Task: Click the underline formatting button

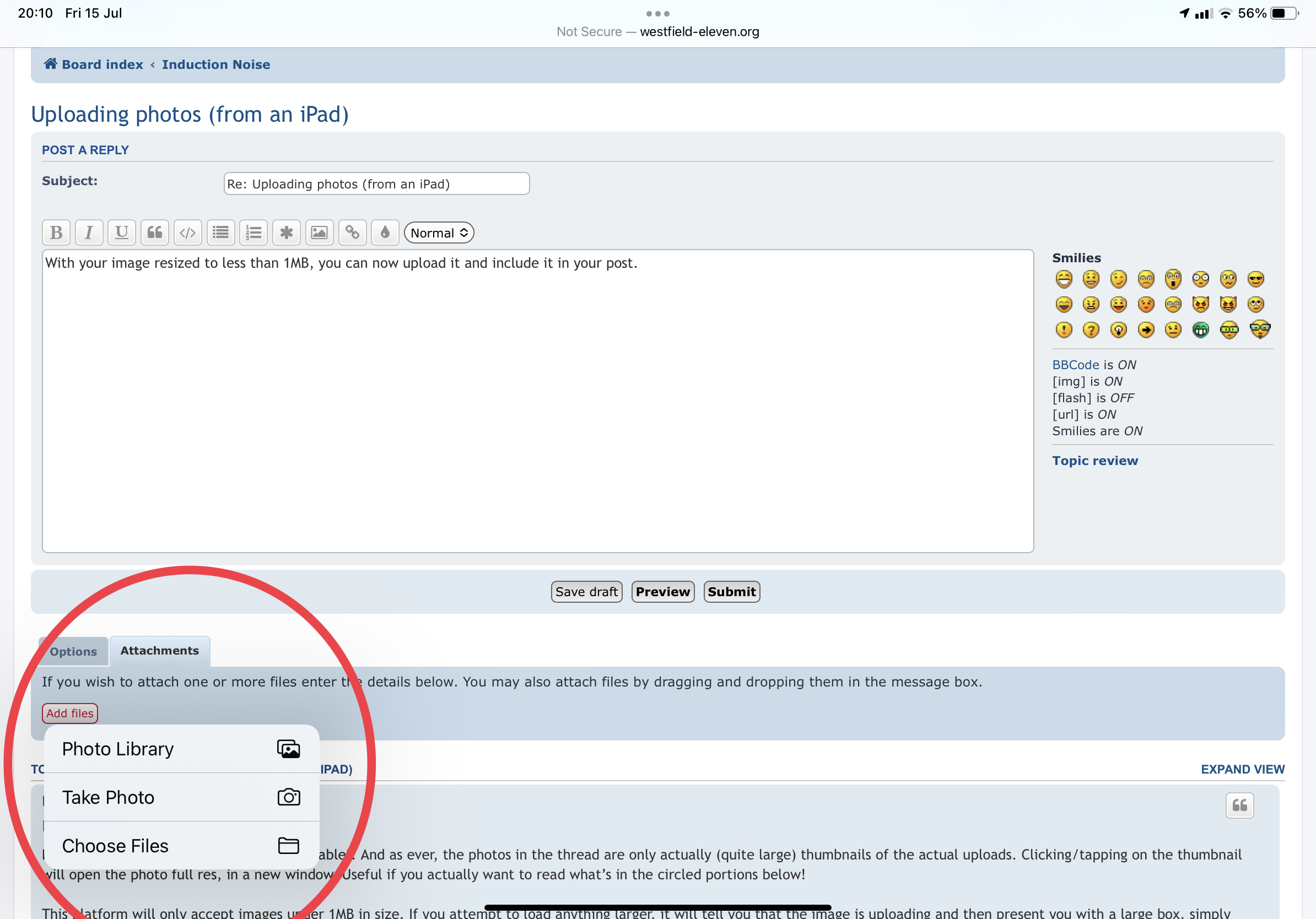Action: click(x=121, y=233)
